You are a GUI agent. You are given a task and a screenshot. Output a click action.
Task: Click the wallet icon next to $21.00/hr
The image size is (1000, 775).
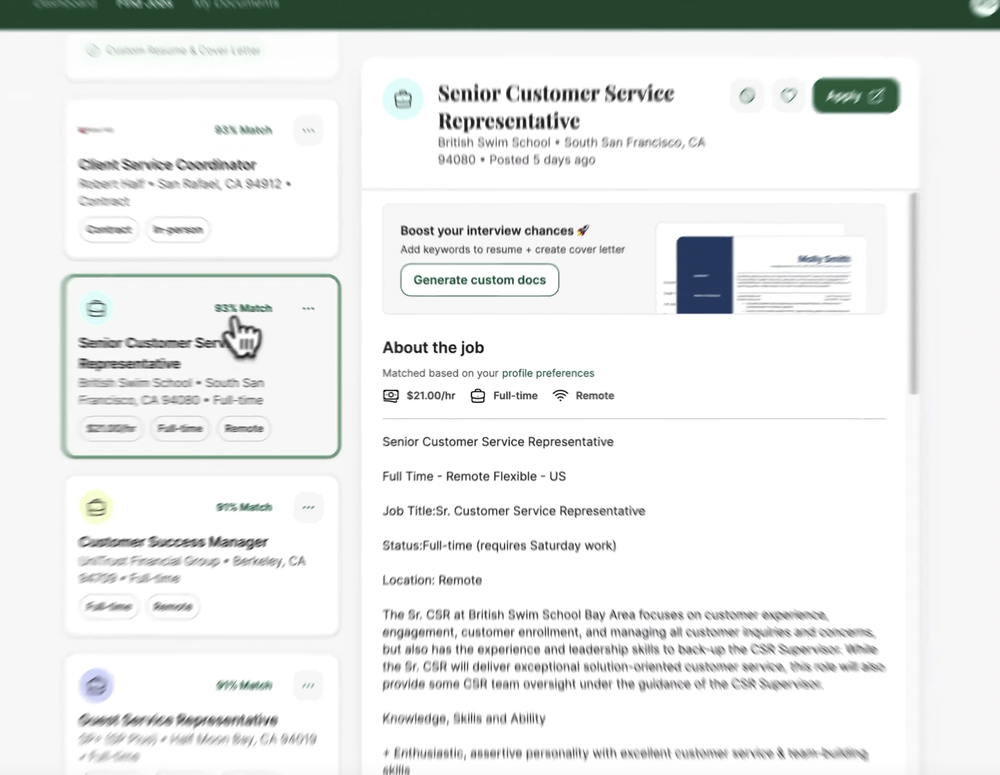point(390,395)
